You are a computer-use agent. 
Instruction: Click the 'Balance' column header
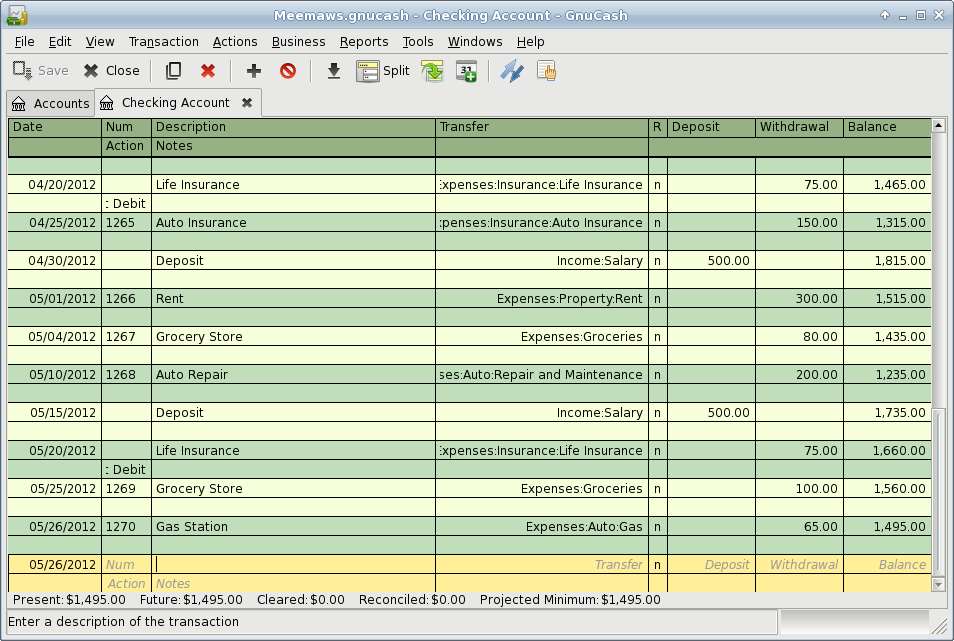[888, 126]
